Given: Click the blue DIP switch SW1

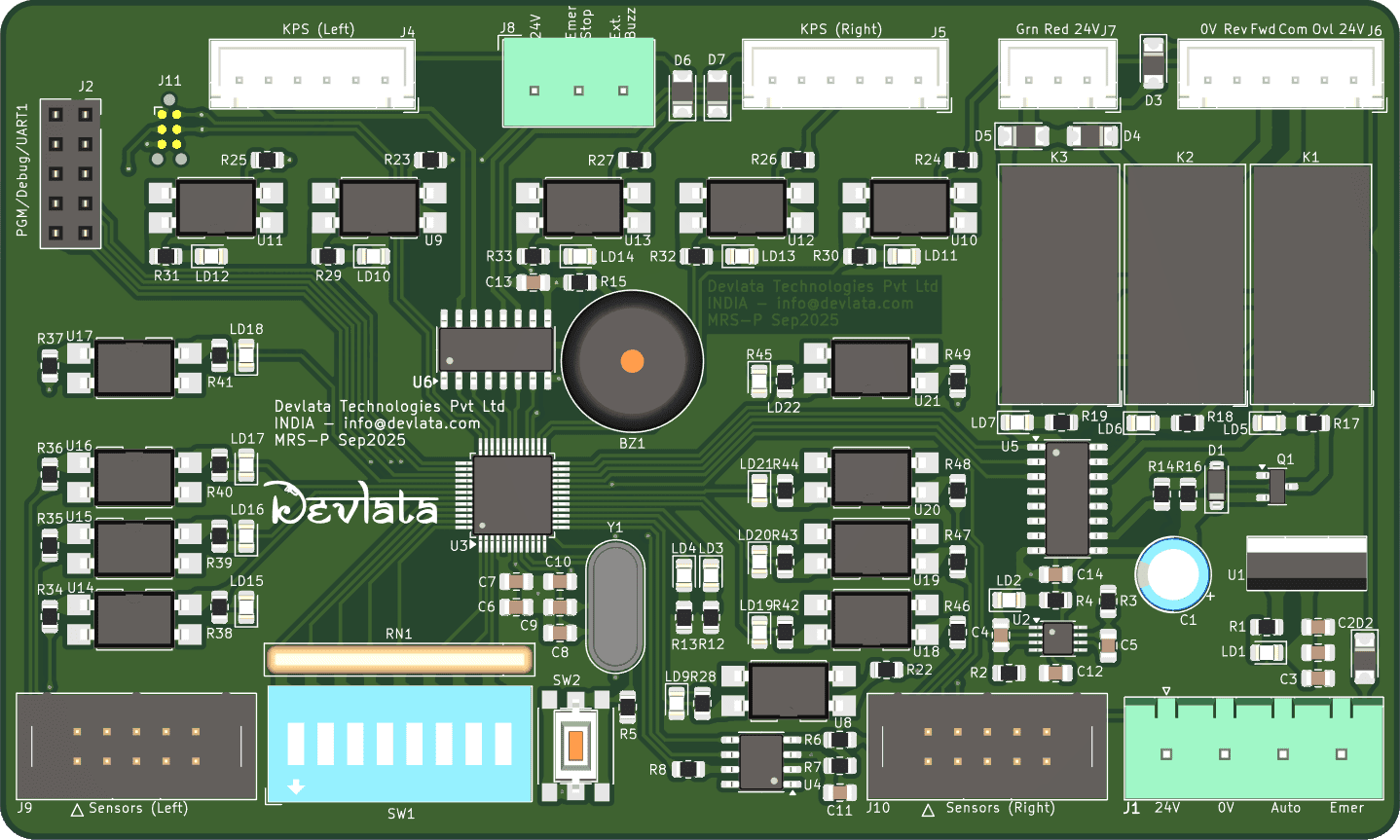Looking at the screenshot, I should click(x=399, y=744).
